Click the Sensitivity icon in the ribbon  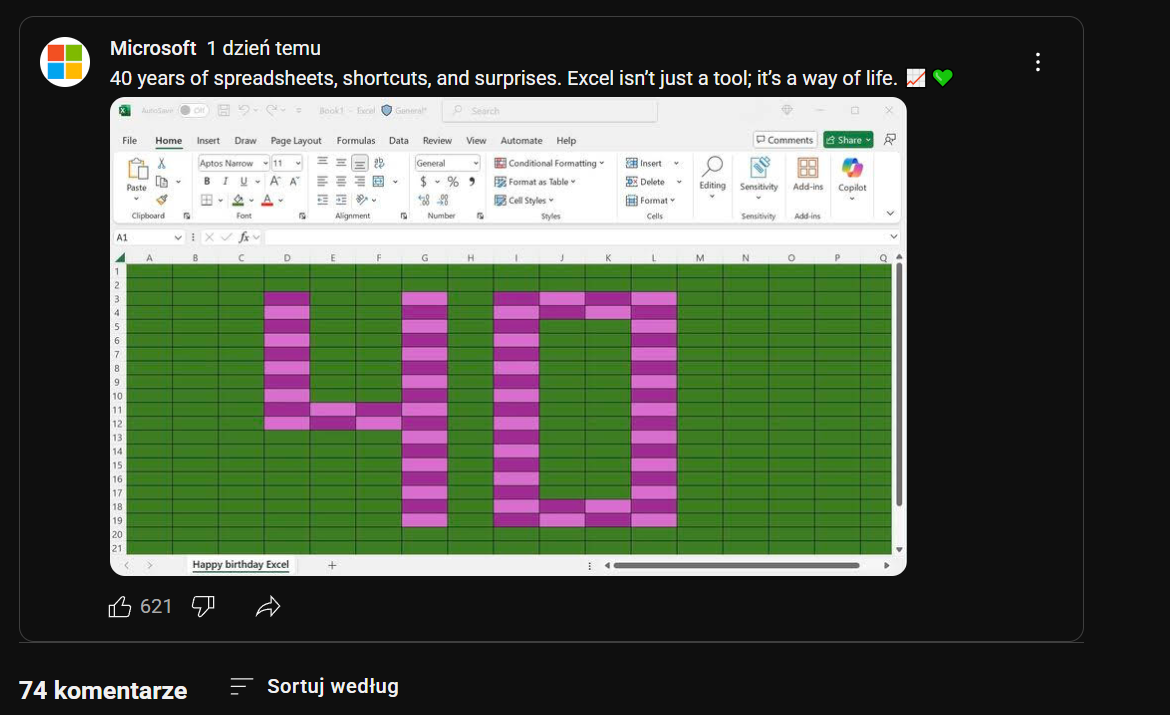pyautogui.click(x=759, y=174)
